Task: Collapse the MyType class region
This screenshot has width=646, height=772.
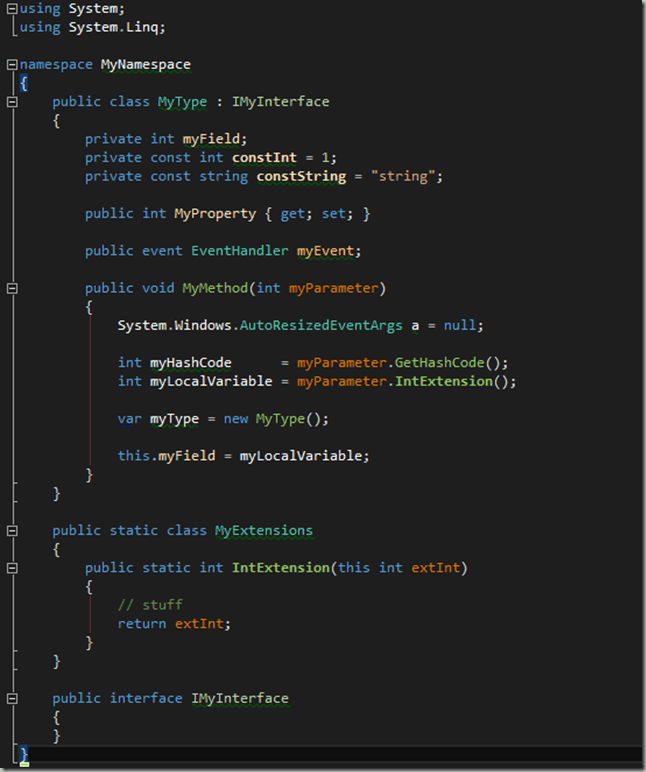Action: tap(12, 102)
